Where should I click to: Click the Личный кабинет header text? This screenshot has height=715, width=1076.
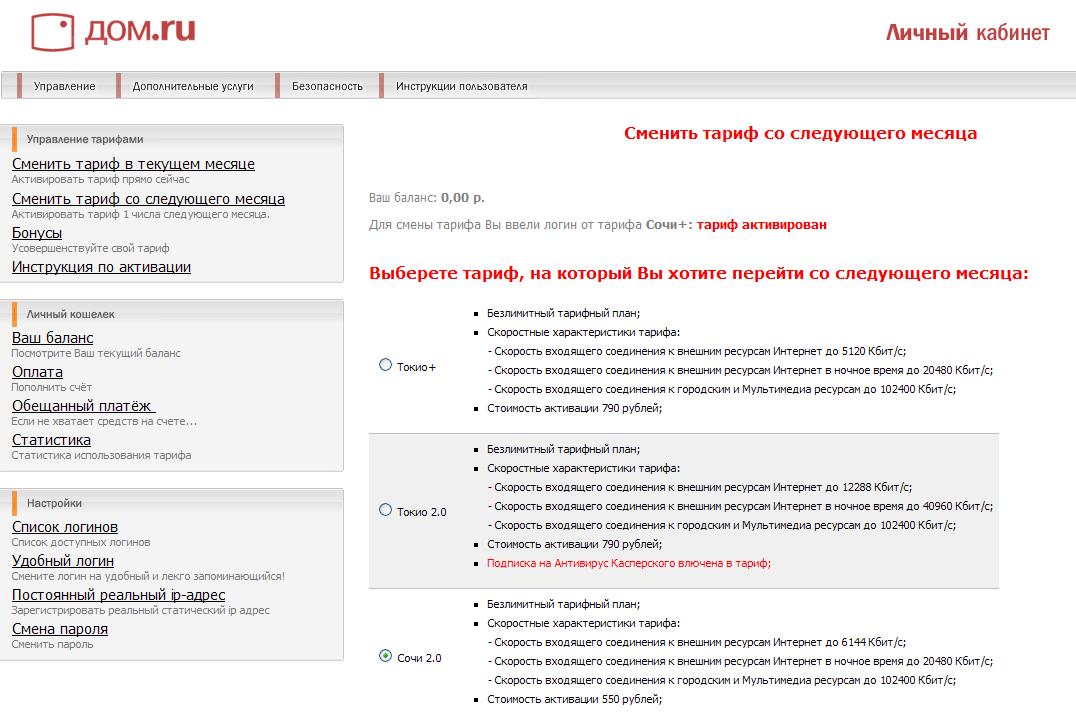click(968, 32)
